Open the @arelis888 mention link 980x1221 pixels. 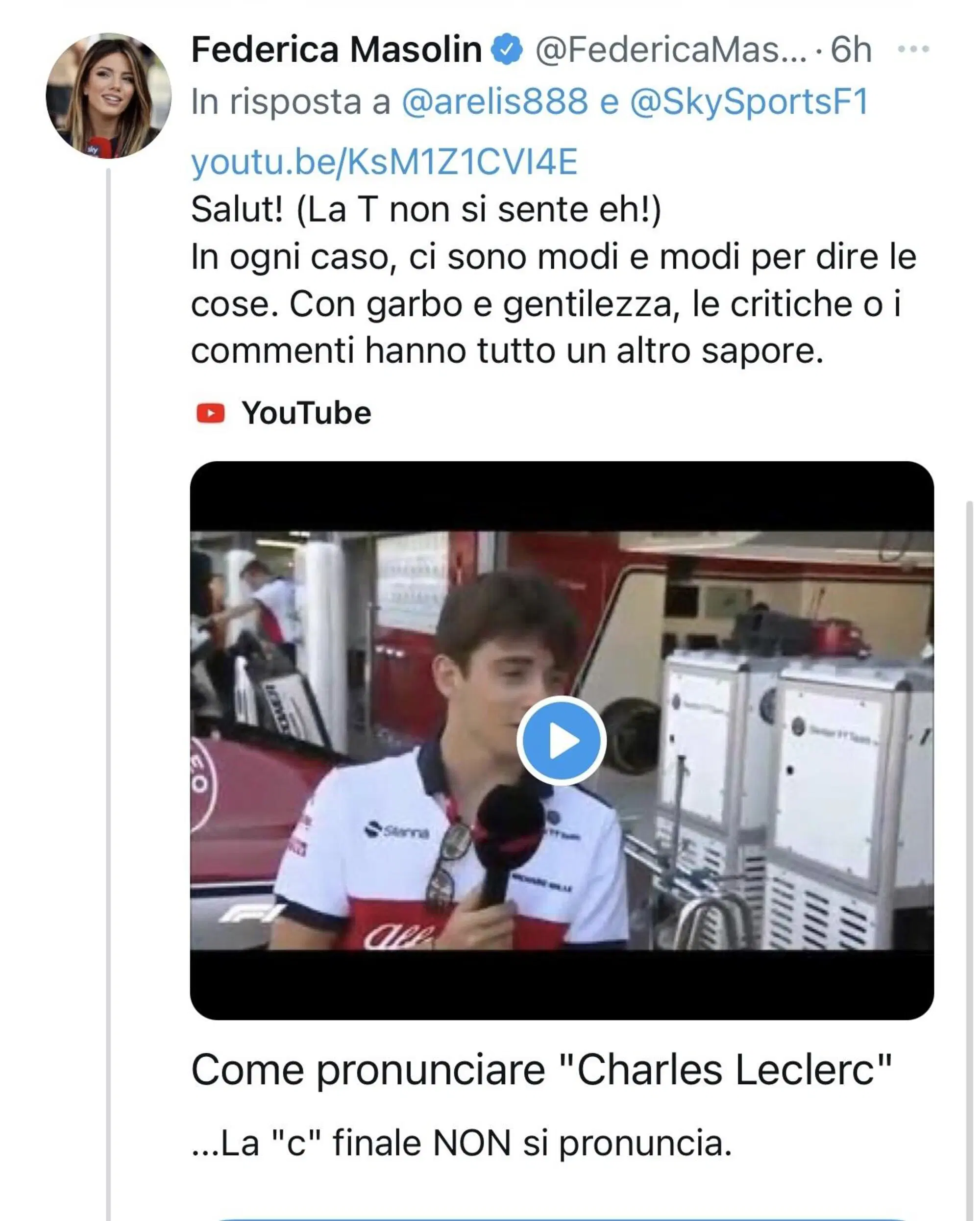[495, 102]
